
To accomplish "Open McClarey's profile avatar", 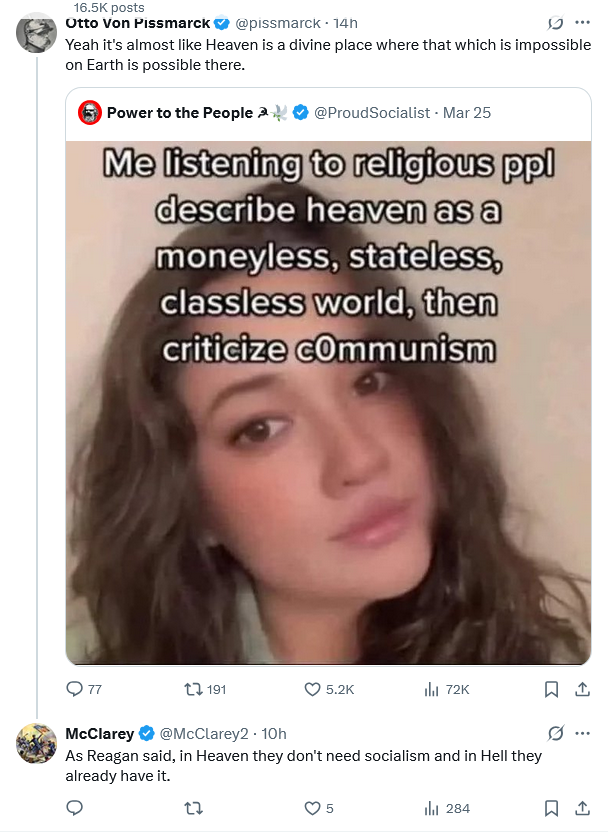I will point(37,745).
